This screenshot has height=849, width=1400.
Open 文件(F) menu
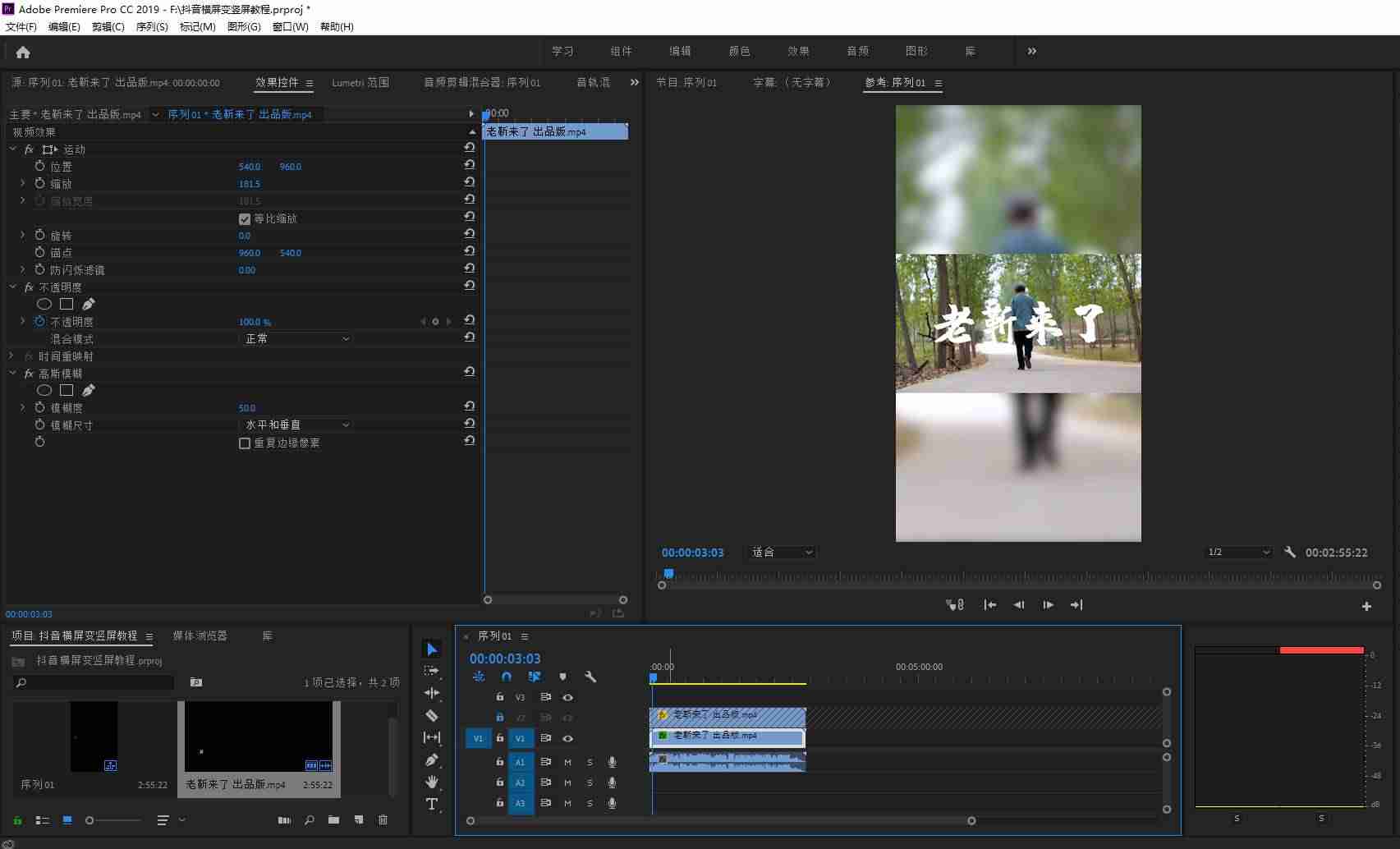[21, 26]
